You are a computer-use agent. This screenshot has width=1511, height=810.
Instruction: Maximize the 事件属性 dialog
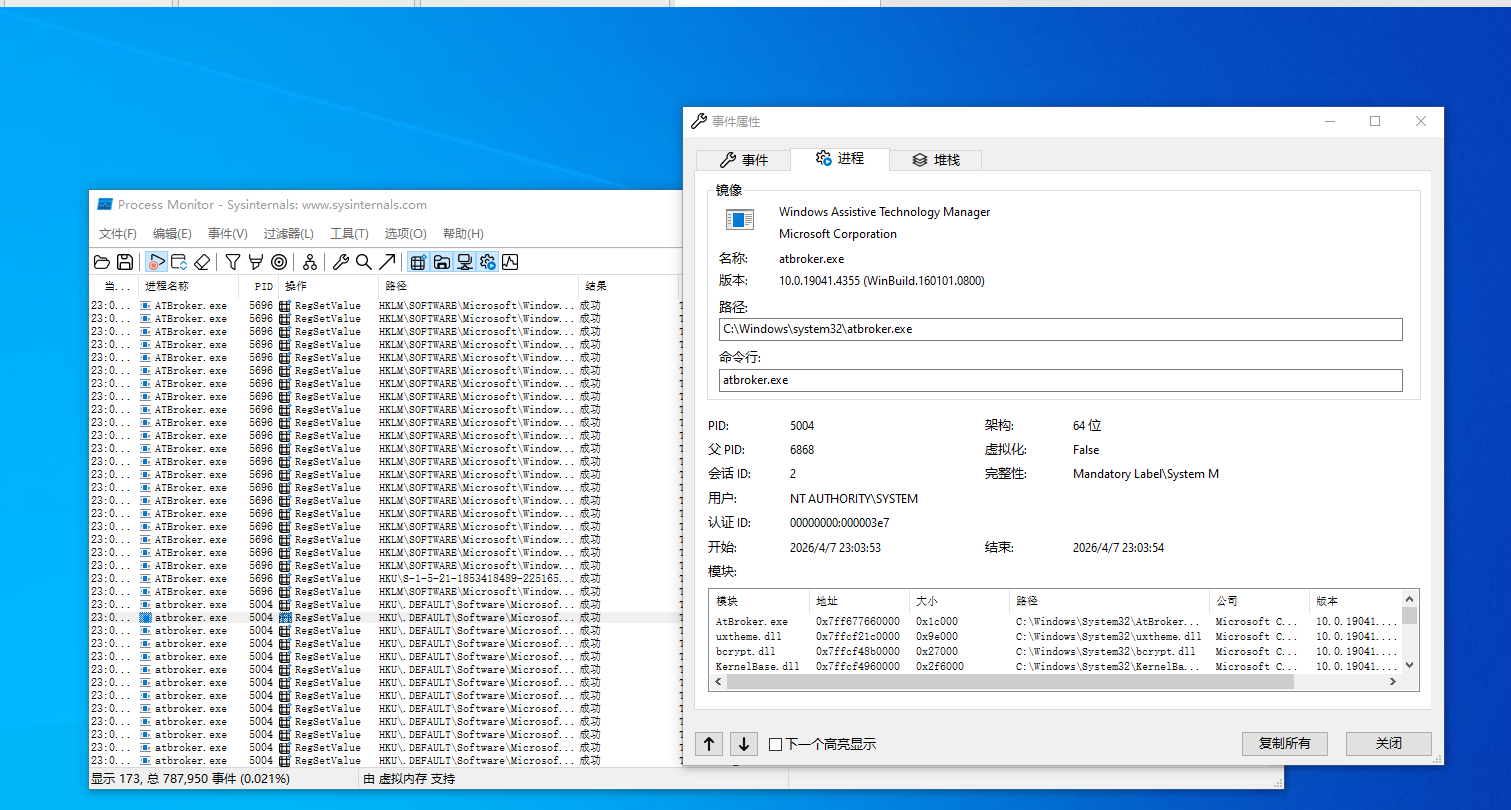pyautogui.click(x=1375, y=121)
